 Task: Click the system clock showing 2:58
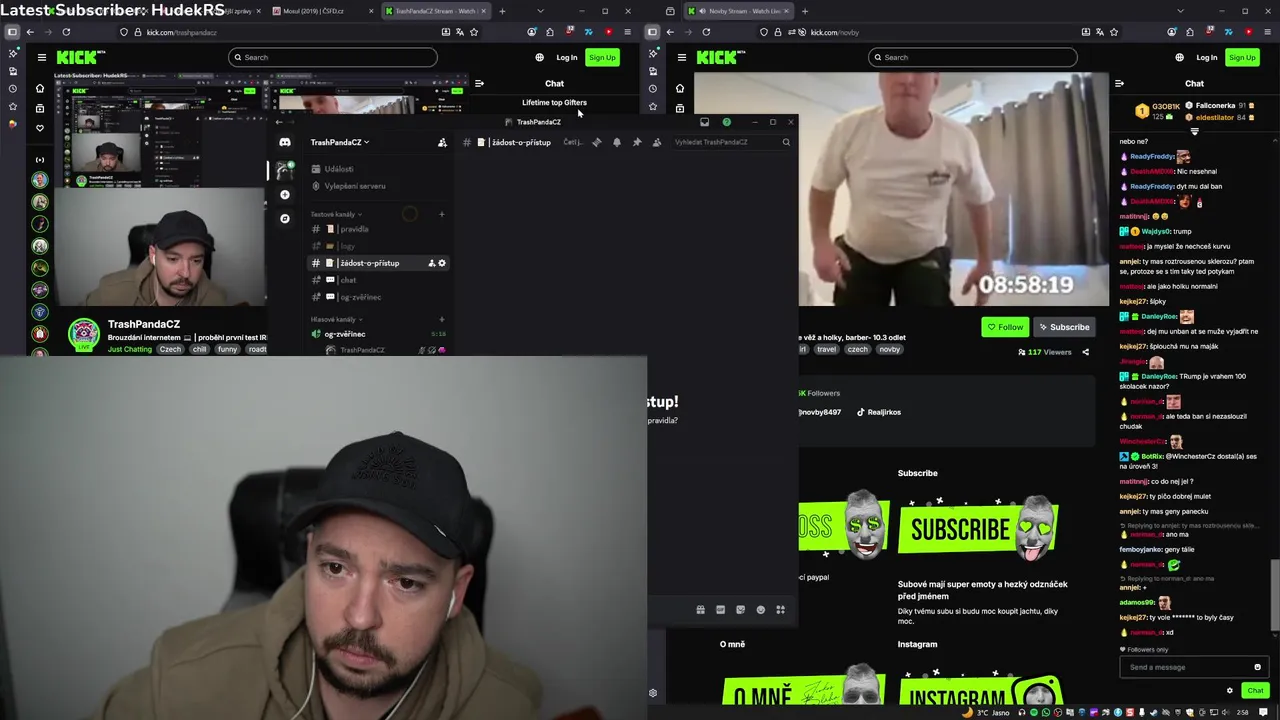click(x=1243, y=712)
